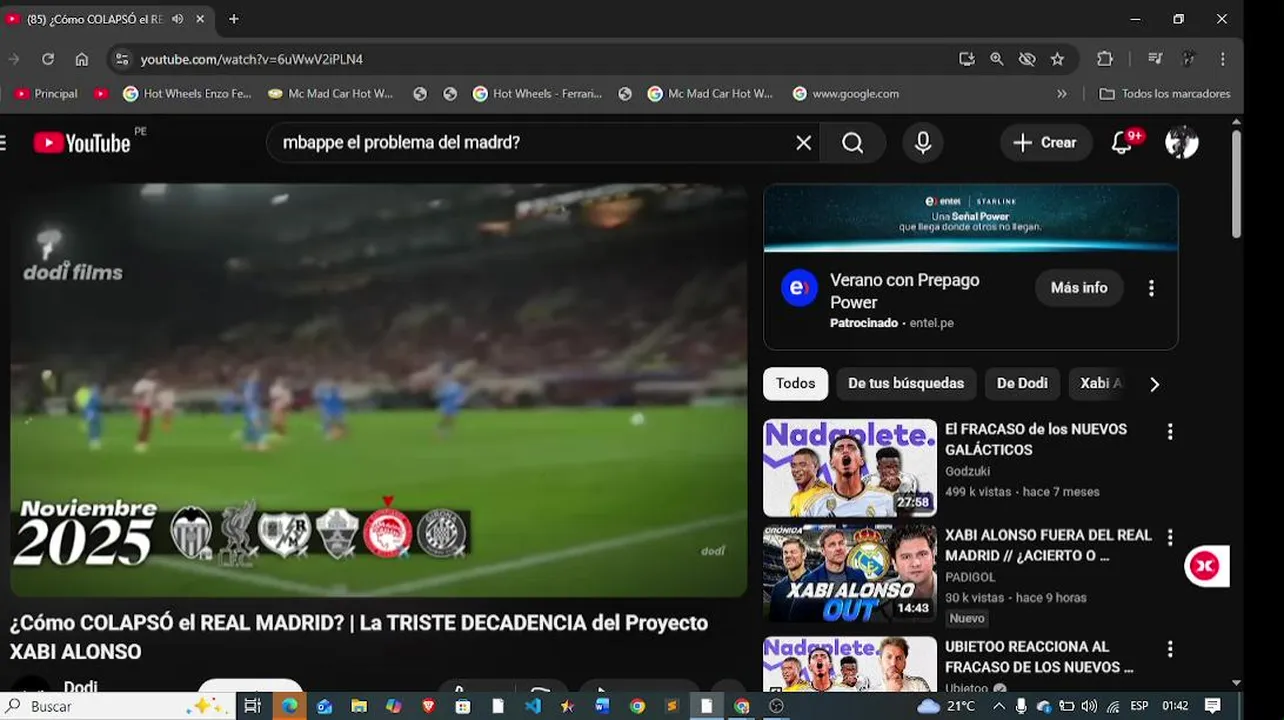The height and width of the screenshot is (720, 1284).
Task: Click the main video player area
Action: coord(379,390)
